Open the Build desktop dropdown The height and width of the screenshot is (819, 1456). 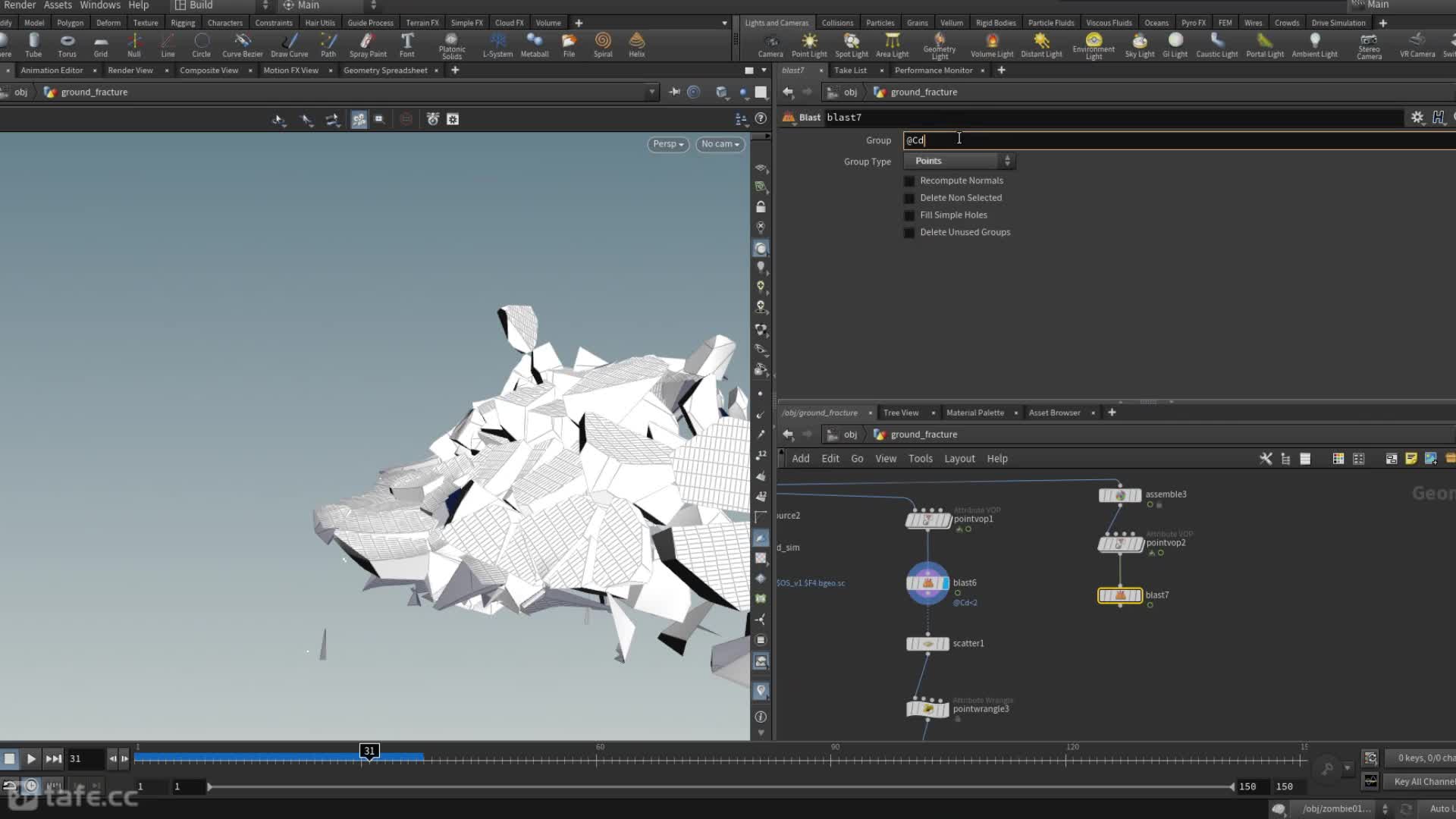pyautogui.click(x=221, y=5)
